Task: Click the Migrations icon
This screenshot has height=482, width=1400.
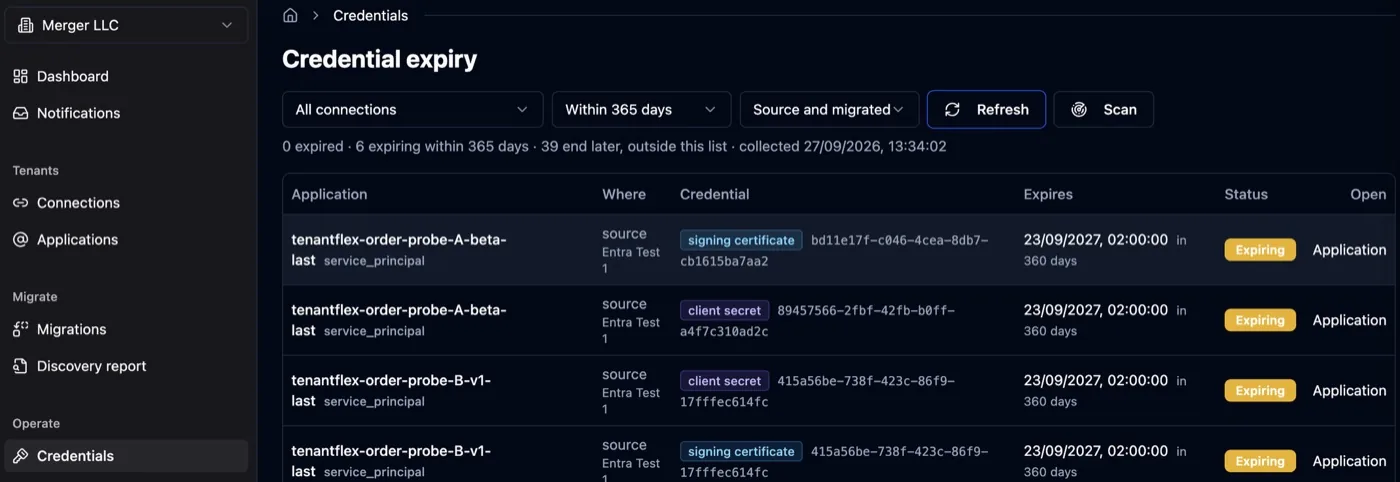Action: click(x=20, y=329)
